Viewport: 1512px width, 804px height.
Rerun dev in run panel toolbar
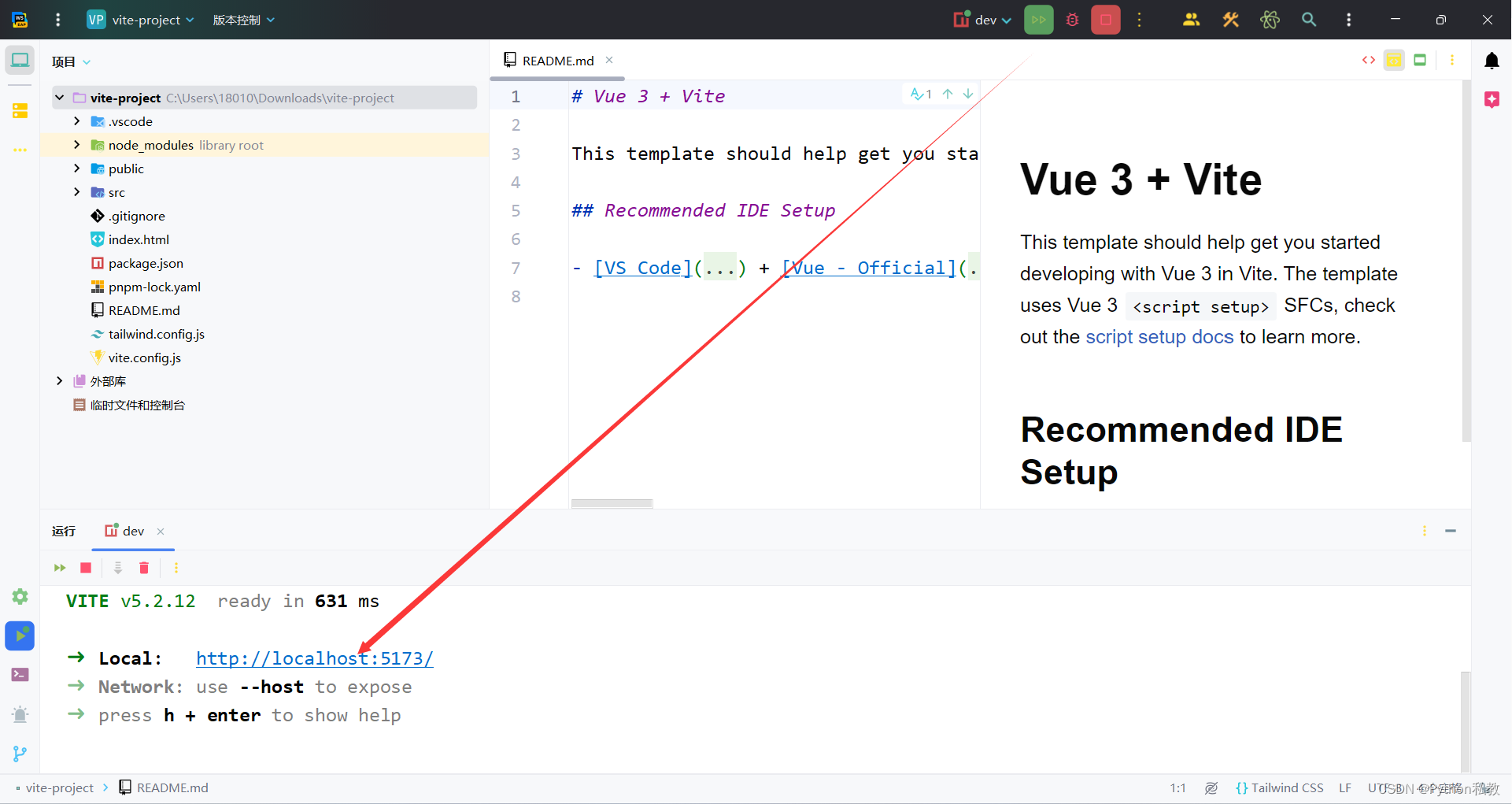60,568
